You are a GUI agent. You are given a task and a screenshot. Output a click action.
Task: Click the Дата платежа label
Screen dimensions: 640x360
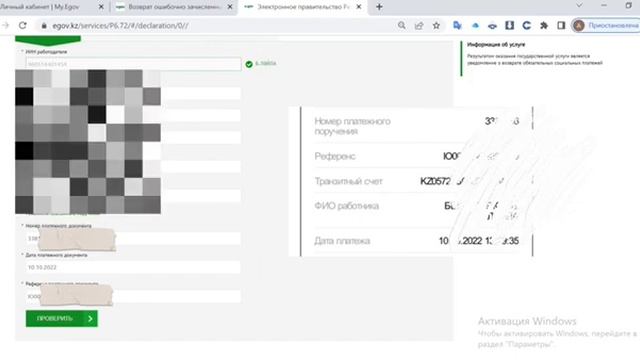[x=342, y=241]
